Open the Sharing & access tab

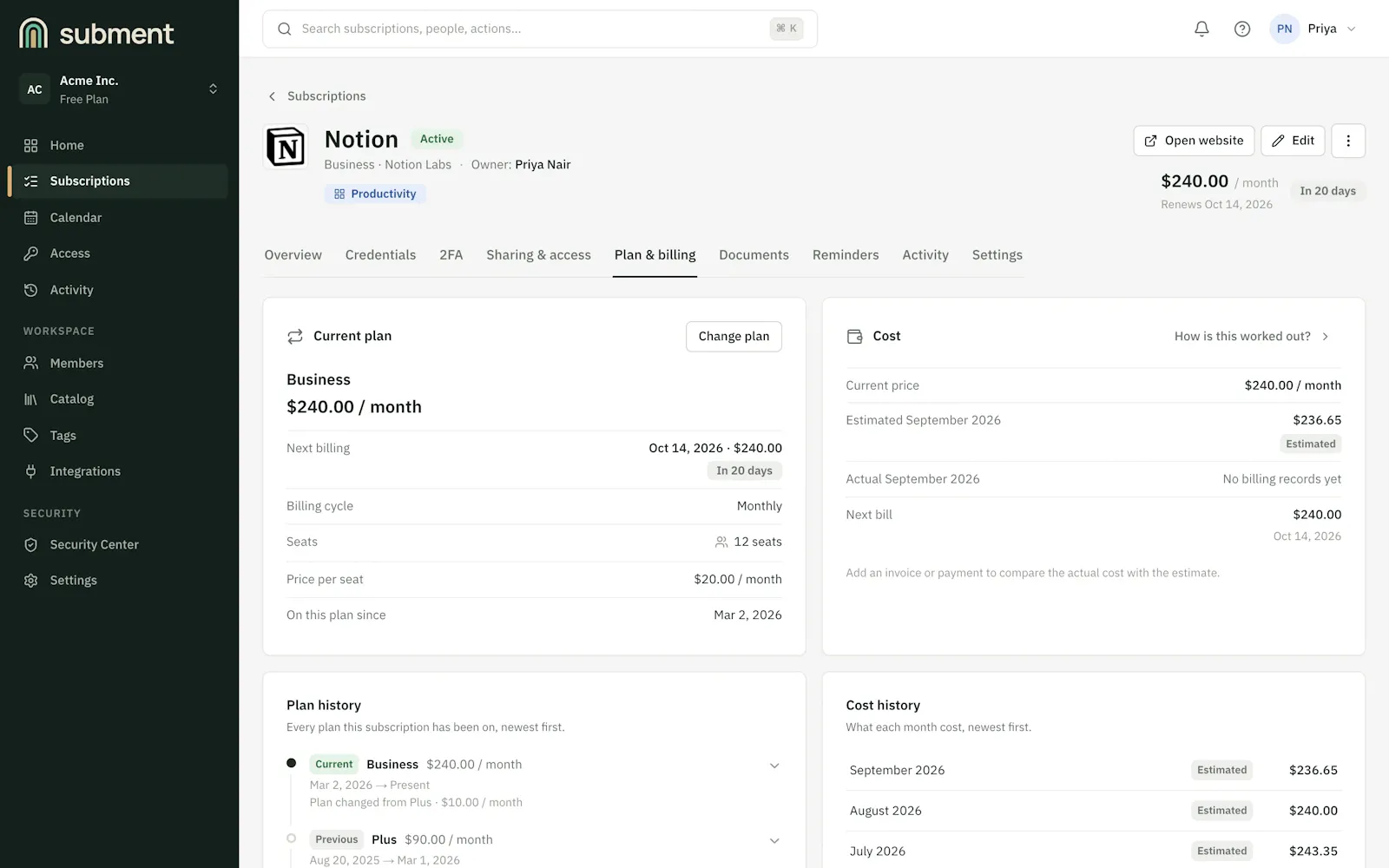538,255
